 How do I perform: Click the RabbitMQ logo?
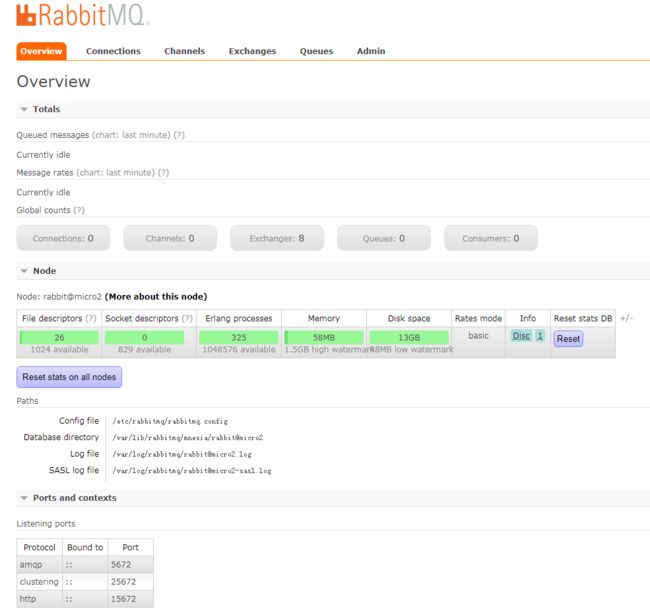83,16
